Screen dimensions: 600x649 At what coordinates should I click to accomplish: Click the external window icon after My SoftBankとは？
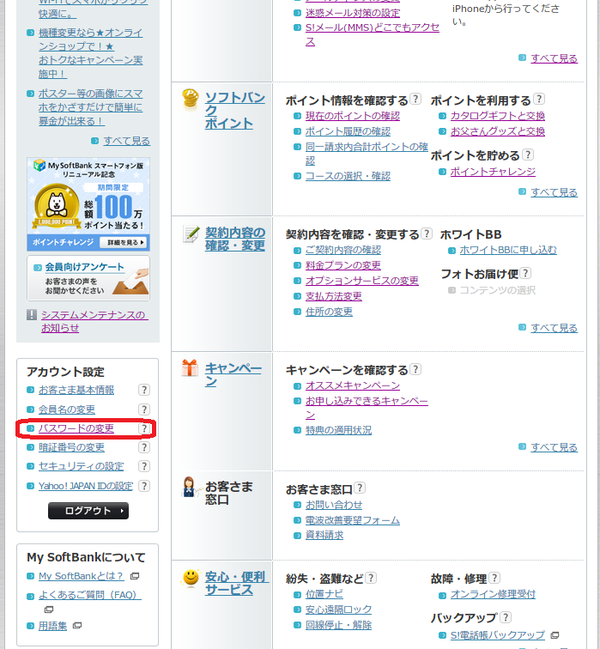134,576
